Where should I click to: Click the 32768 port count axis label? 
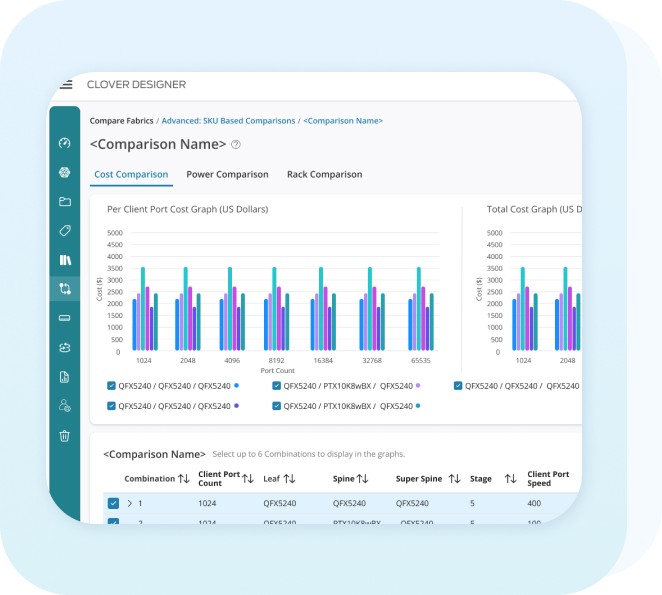(x=372, y=361)
